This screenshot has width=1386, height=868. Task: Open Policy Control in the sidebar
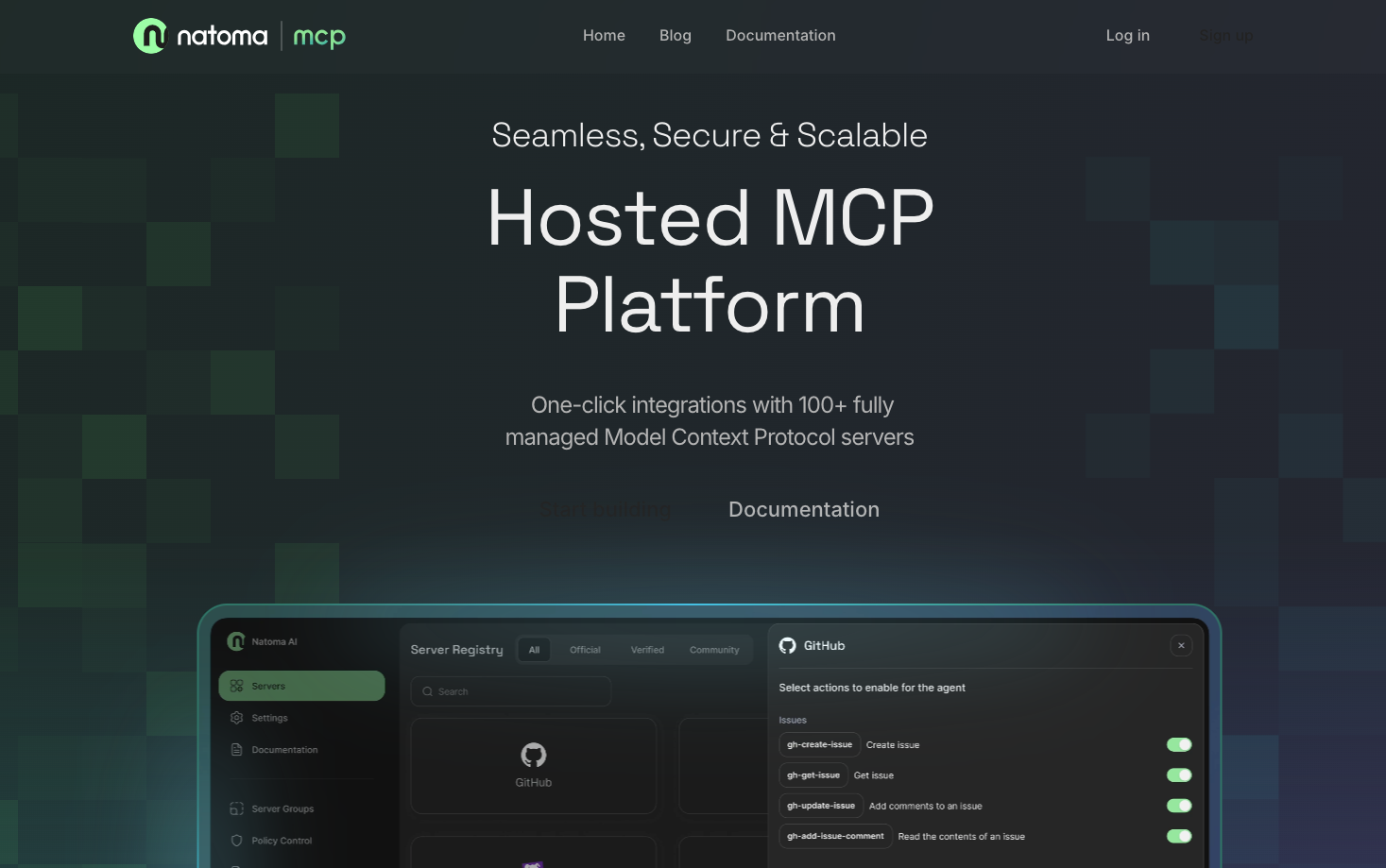tap(282, 841)
